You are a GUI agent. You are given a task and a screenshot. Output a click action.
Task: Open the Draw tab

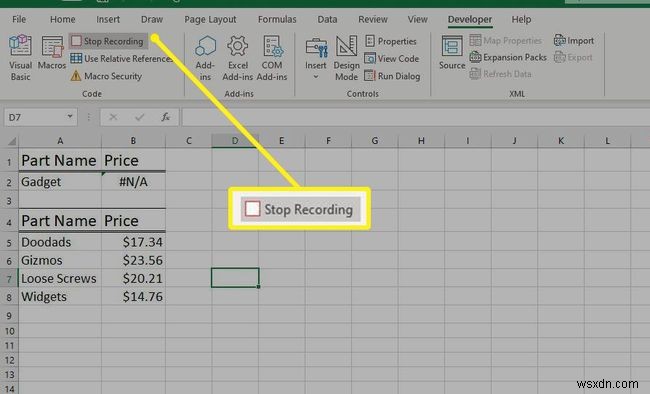click(152, 19)
